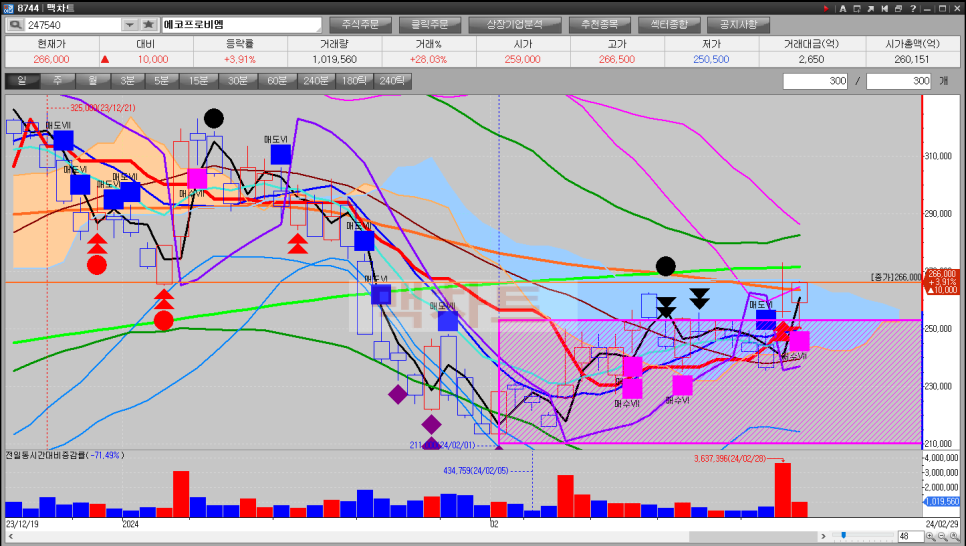Click the 시가총액(억) value 260,151
Viewport: 966px width, 546px height.
click(x=912, y=59)
